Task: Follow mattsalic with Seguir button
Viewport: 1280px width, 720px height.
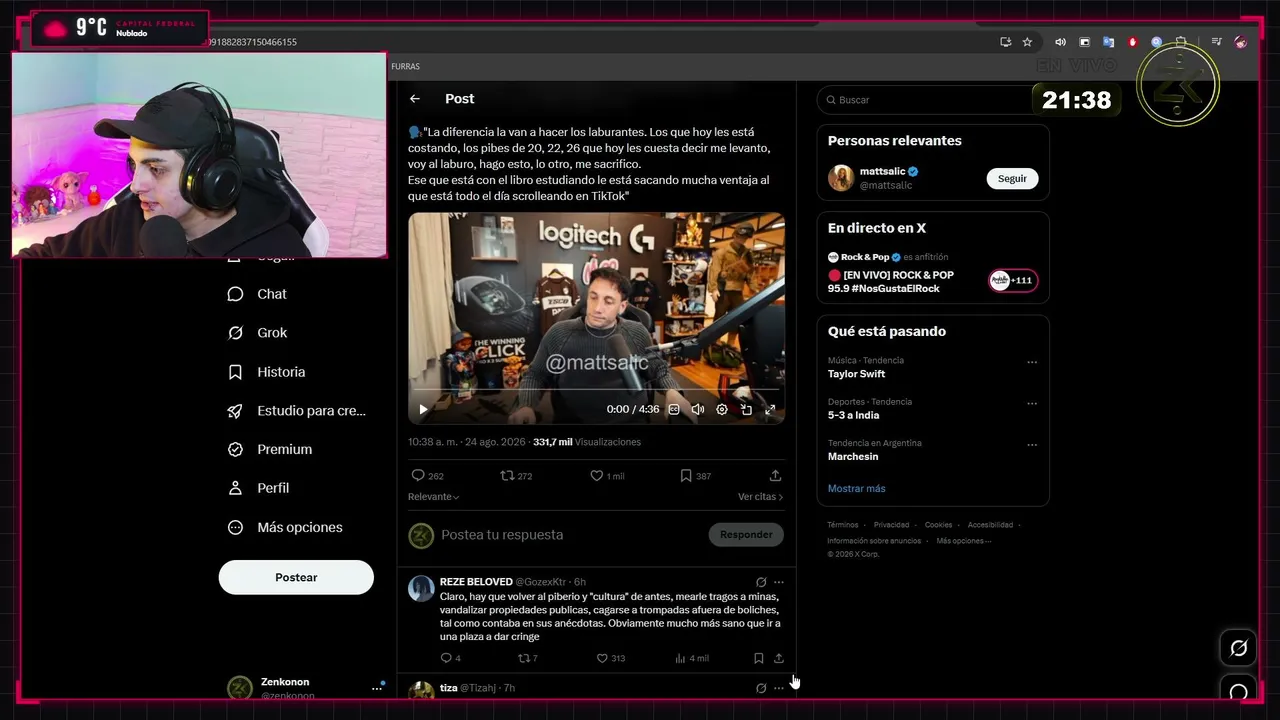Action: click(1012, 179)
